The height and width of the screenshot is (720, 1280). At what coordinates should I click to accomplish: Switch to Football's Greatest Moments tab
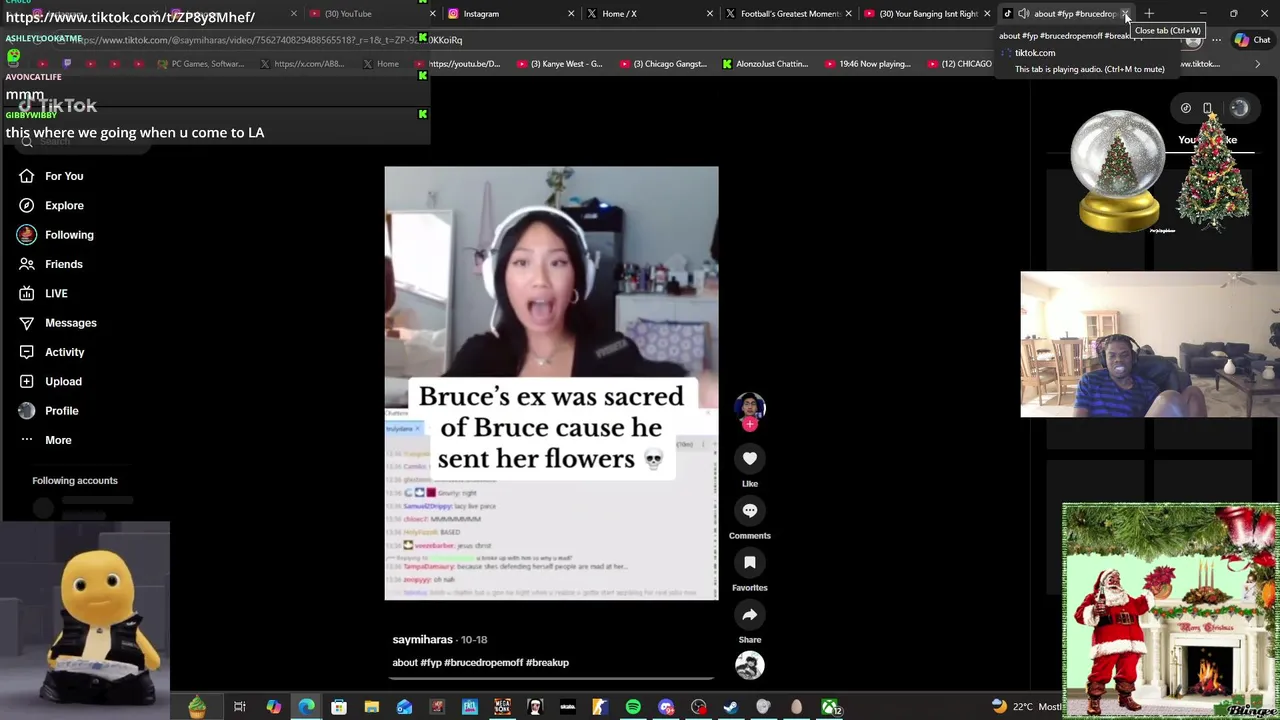pos(789,14)
